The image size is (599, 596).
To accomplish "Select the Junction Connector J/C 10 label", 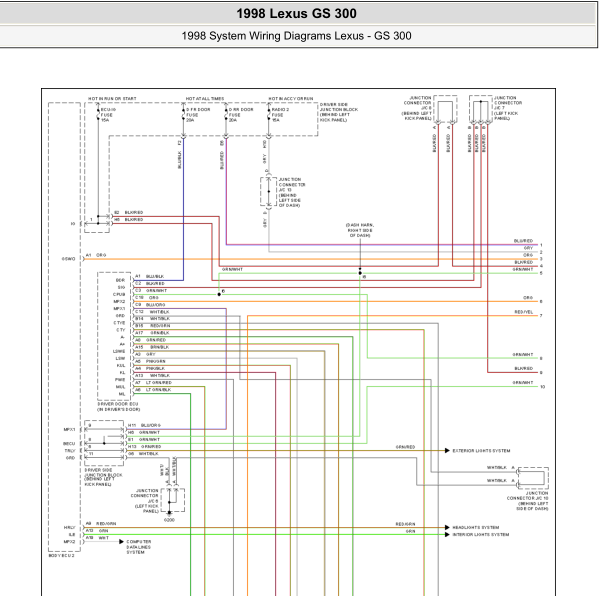I will [x=528, y=501].
